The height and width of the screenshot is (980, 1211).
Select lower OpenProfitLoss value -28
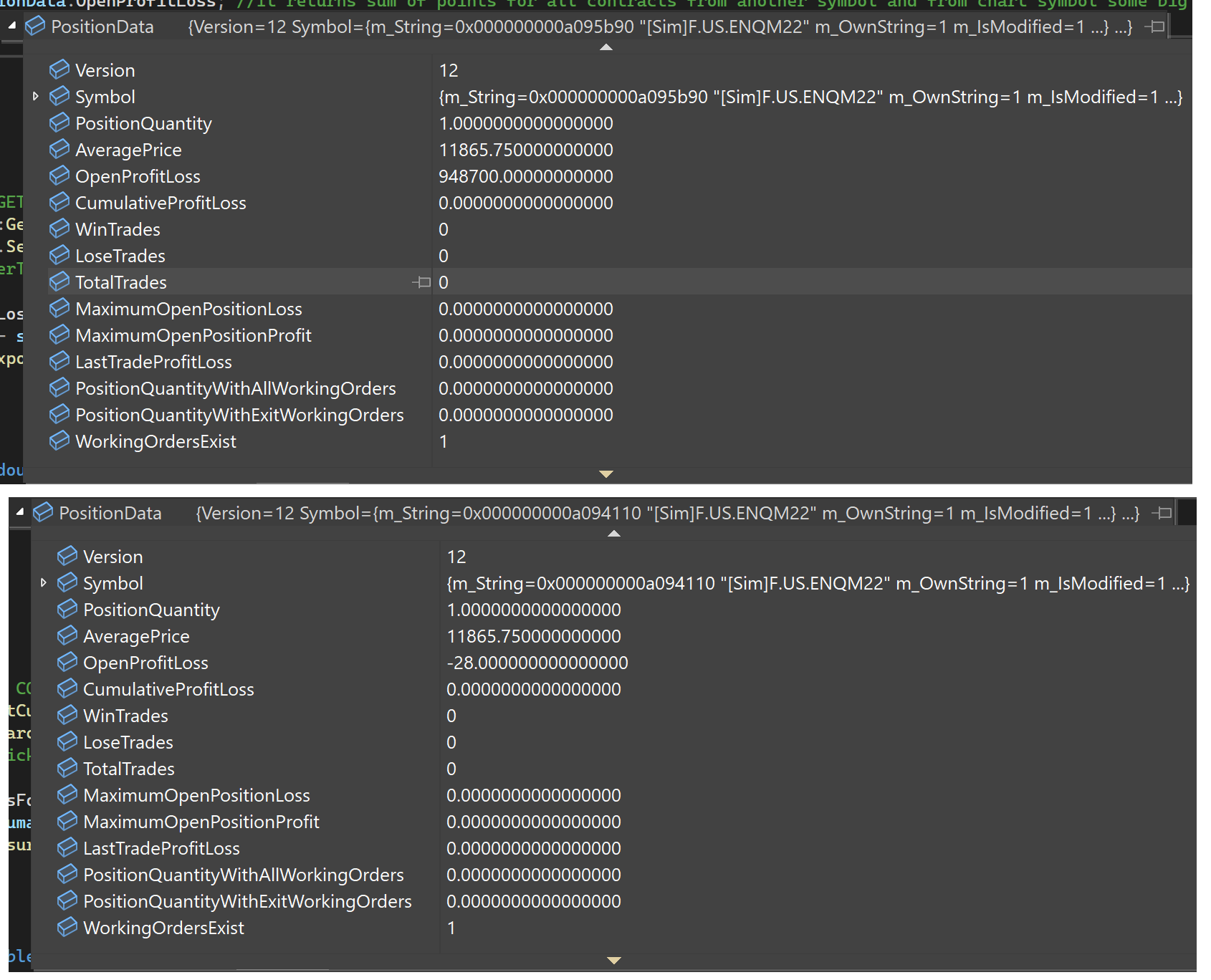click(537, 663)
